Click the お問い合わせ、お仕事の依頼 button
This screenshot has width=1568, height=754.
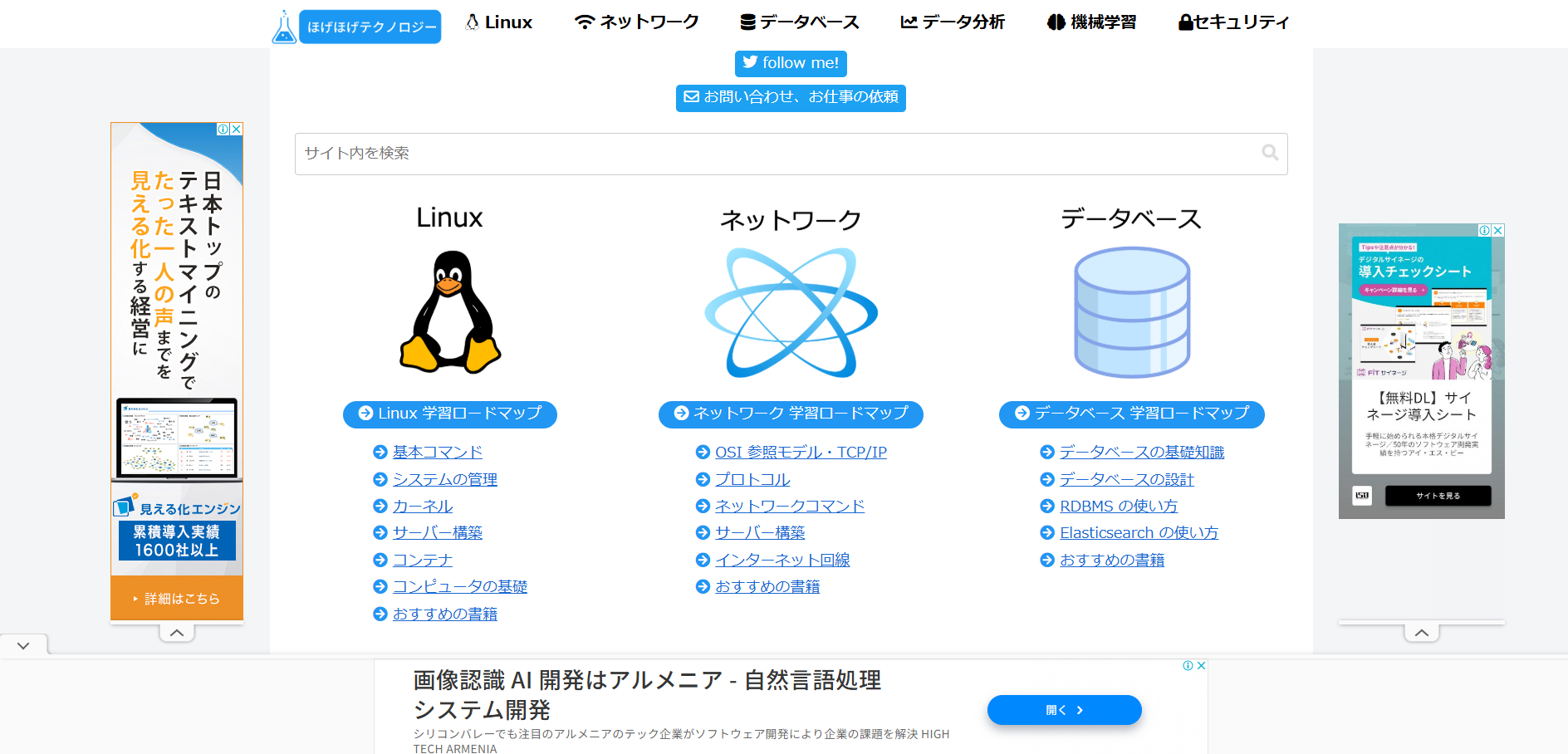point(791,97)
